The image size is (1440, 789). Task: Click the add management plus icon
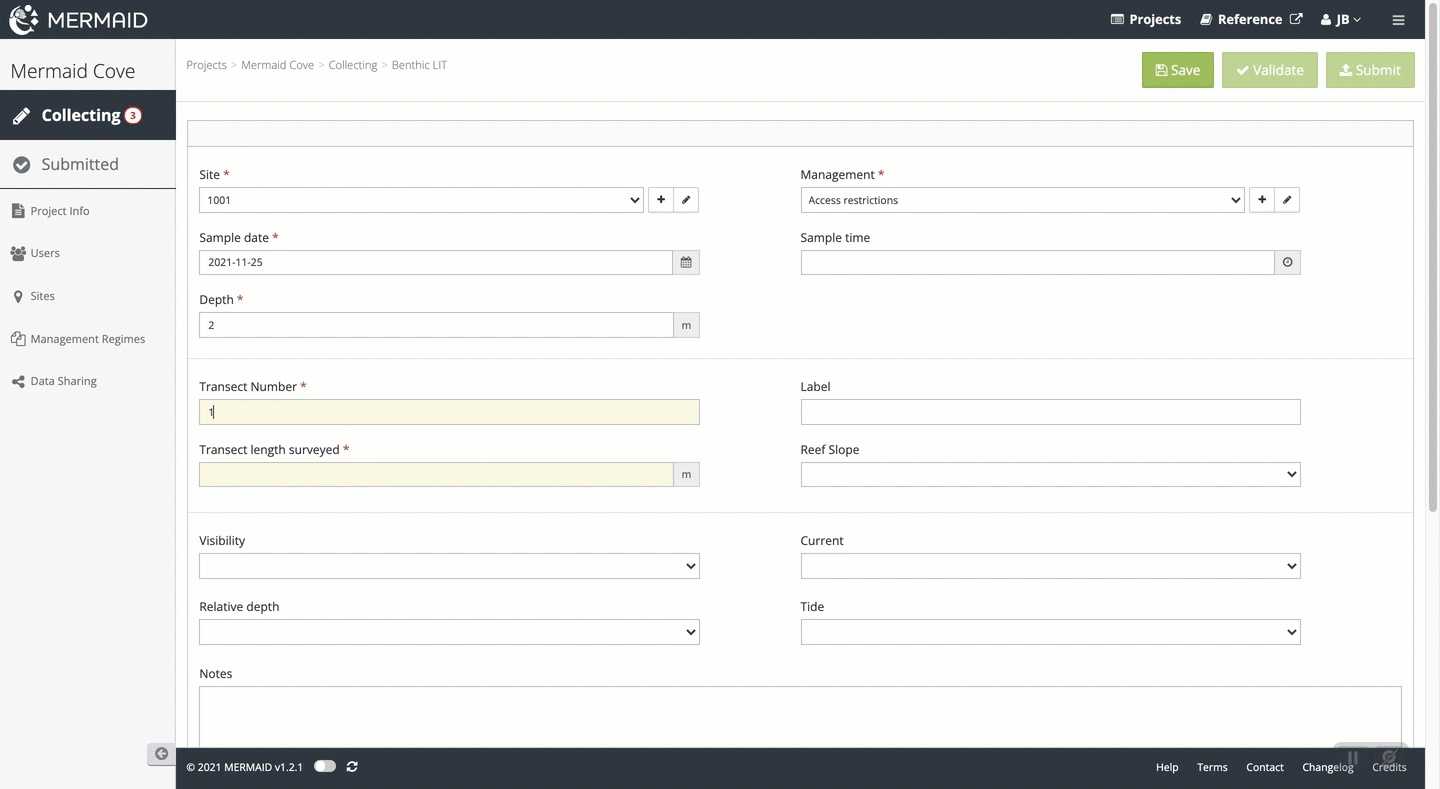[x=1262, y=200]
